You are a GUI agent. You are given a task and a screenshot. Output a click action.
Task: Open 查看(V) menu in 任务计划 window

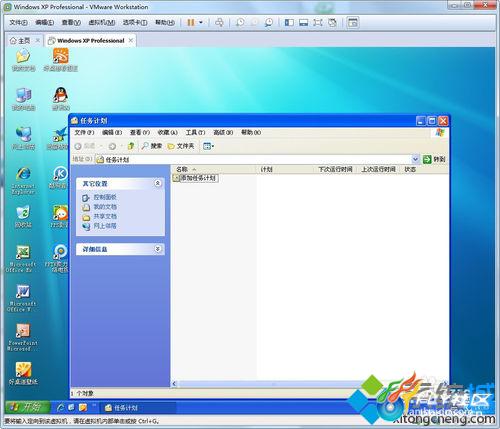(140, 132)
